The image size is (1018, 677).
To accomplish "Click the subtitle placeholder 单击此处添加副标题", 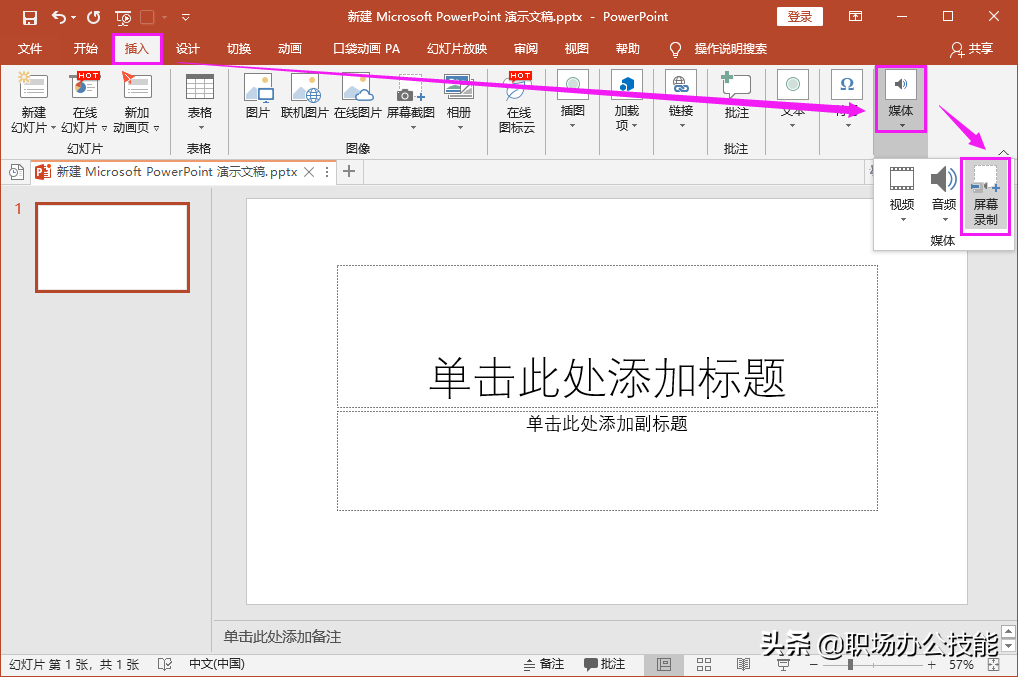I will 607,460.
